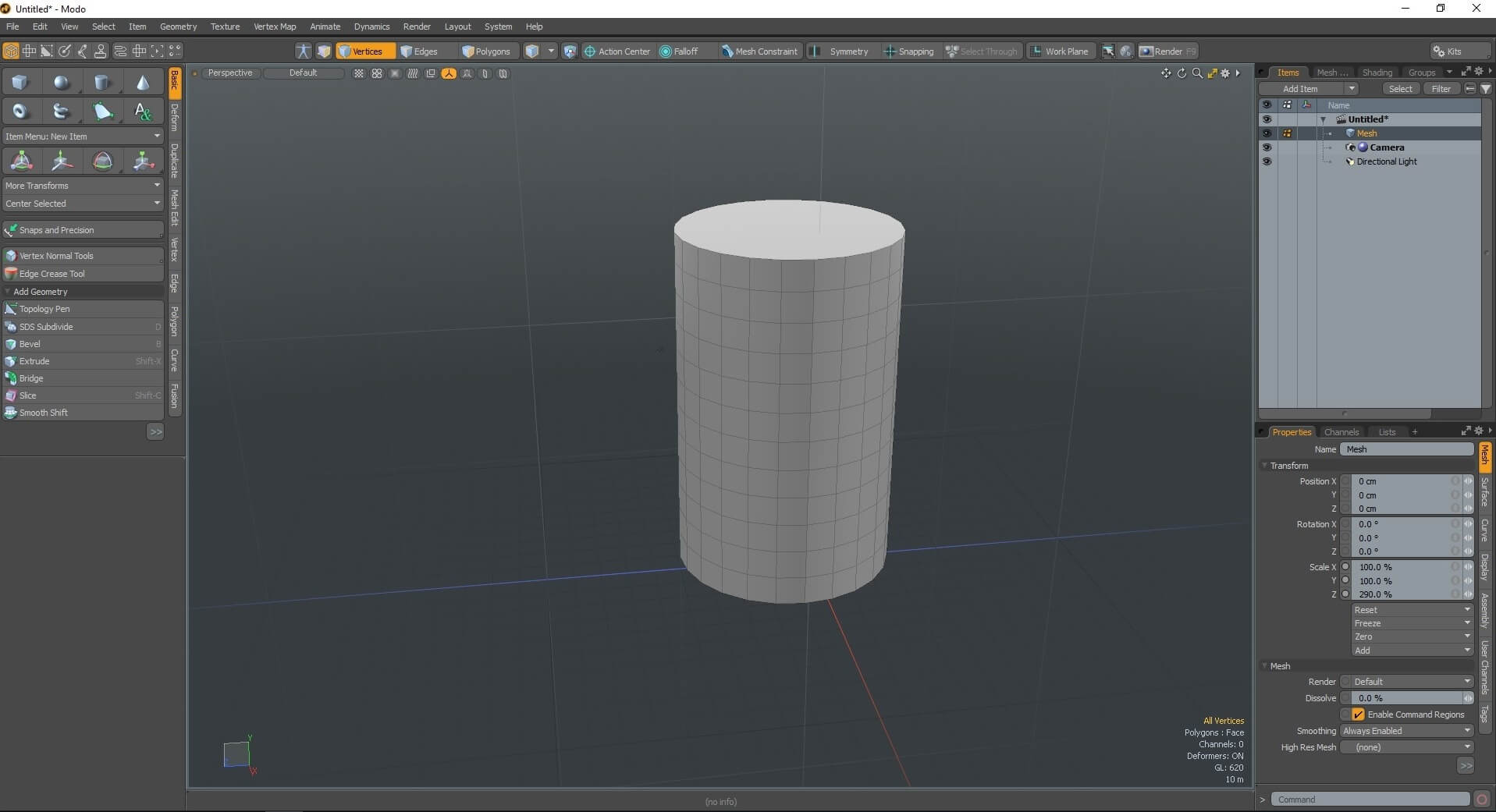Toggle visibility of Directional Light
The width and height of the screenshot is (1496, 812).
[1267, 161]
